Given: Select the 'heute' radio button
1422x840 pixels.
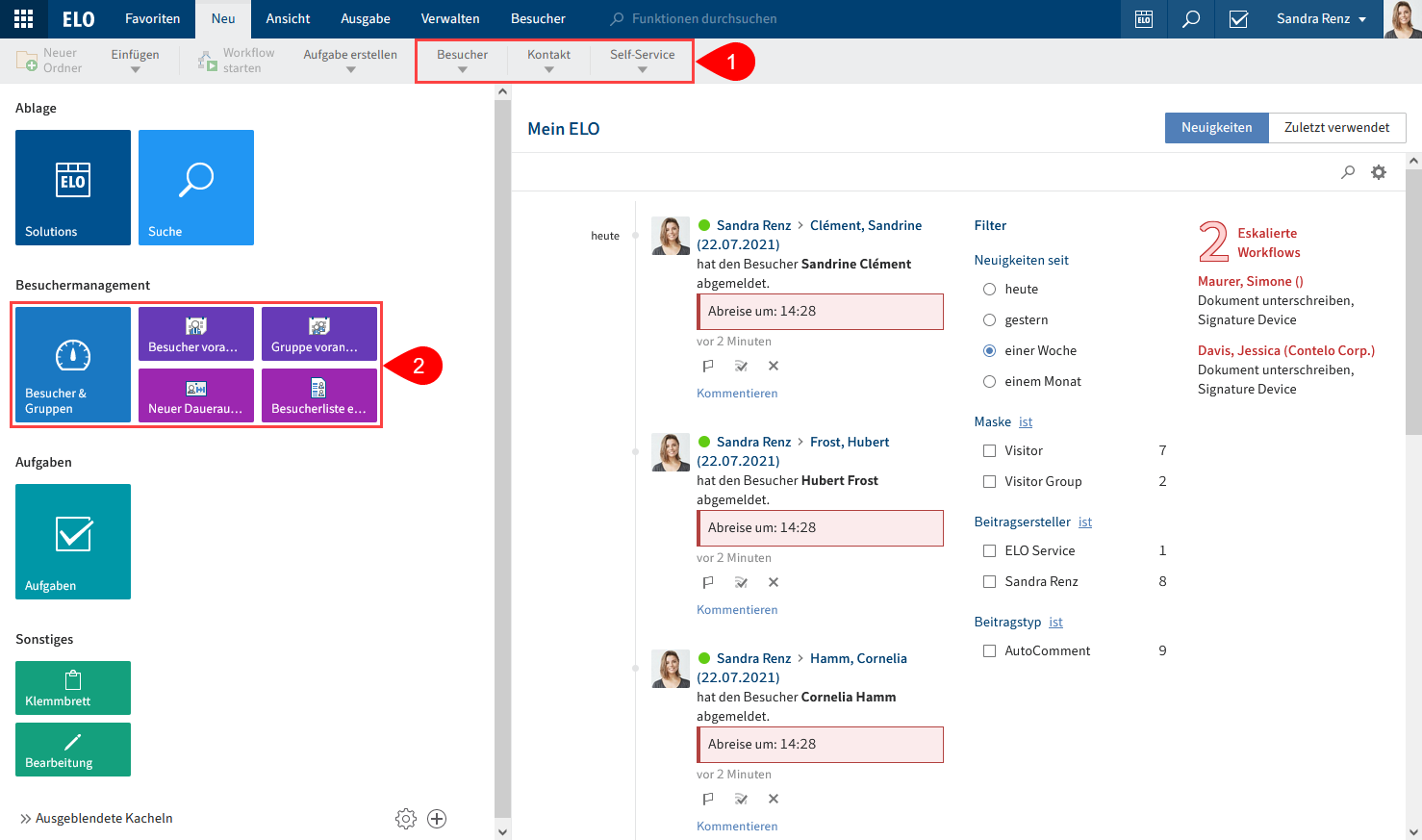Looking at the screenshot, I should 989,290.
